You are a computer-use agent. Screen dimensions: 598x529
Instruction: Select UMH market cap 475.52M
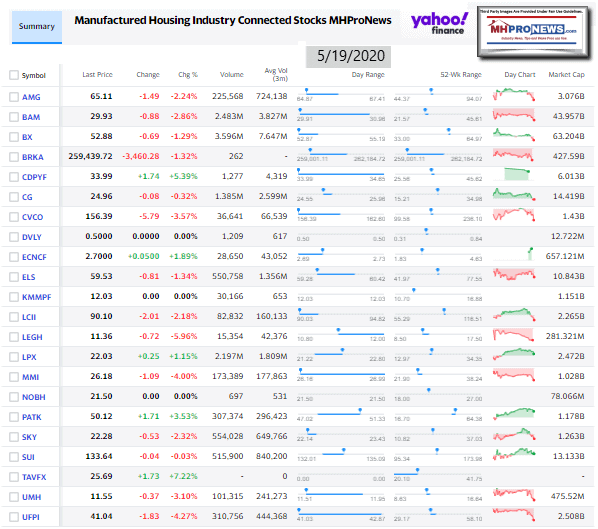pos(567,497)
